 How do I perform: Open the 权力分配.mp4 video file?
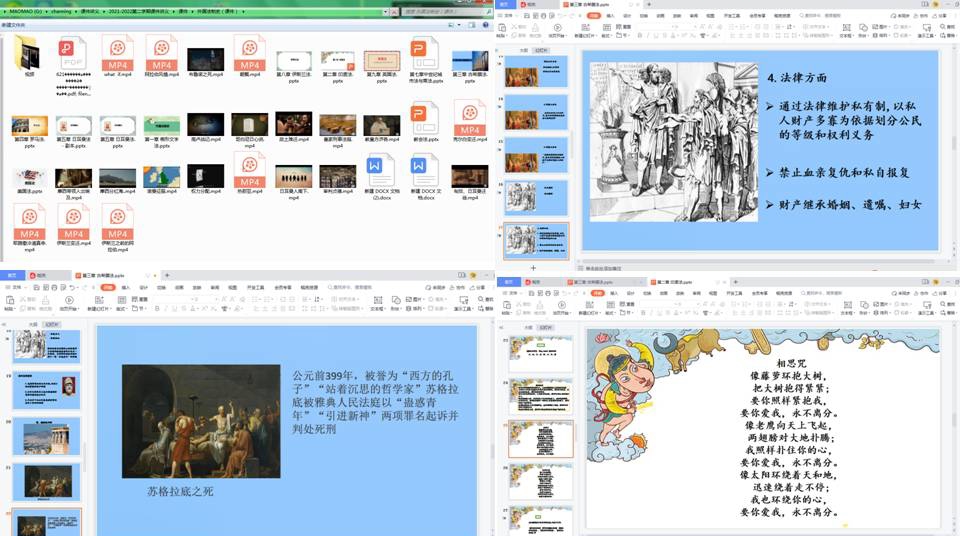click(206, 177)
